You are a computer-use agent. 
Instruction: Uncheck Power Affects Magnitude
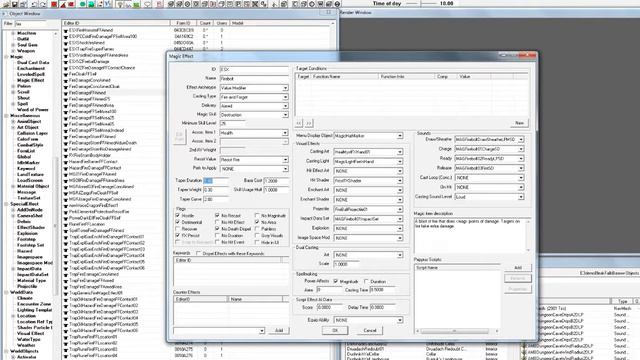point(336,281)
